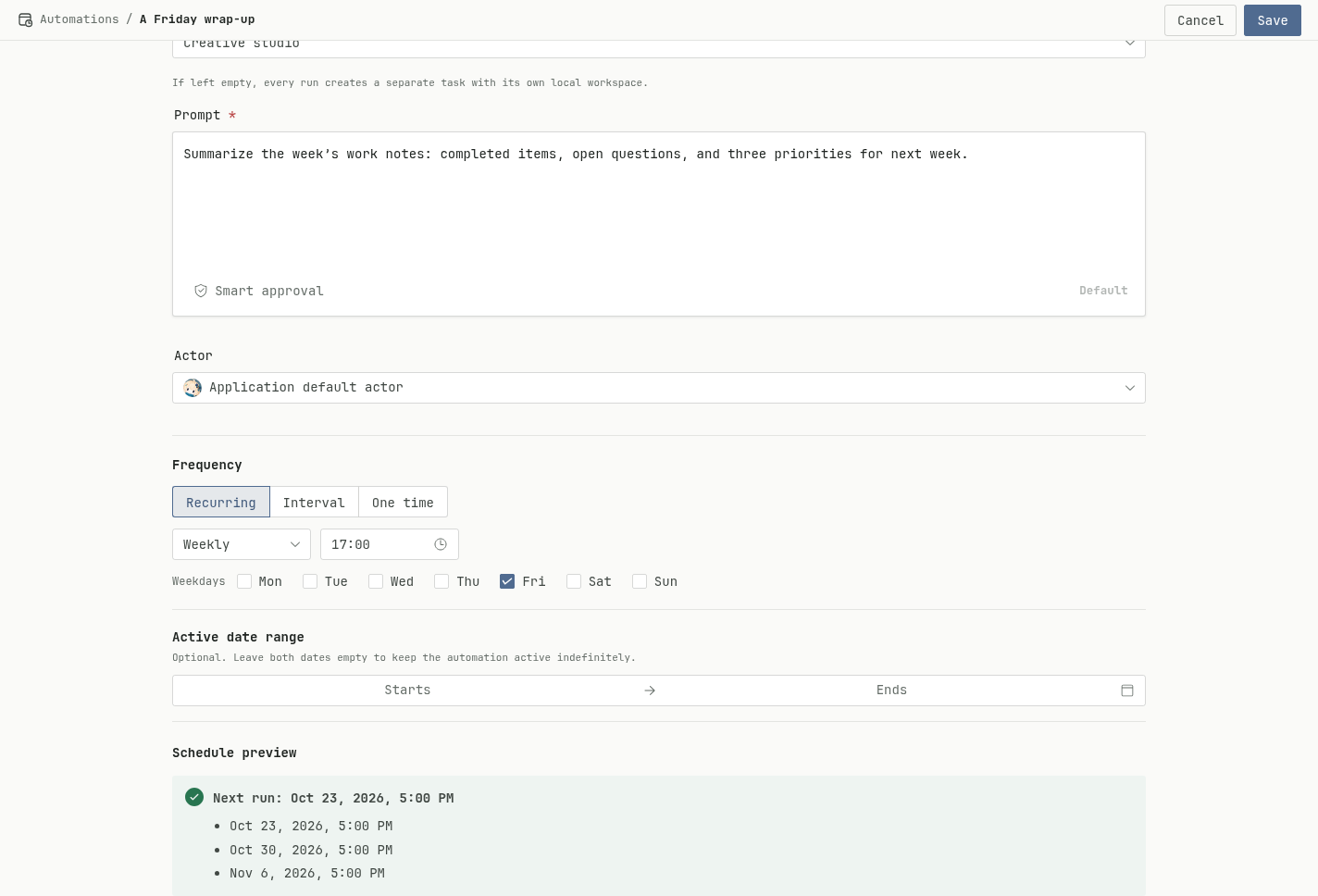The image size is (1318, 896).
Task: Uncheck the Fri weekday checkbox
Action: click(507, 581)
